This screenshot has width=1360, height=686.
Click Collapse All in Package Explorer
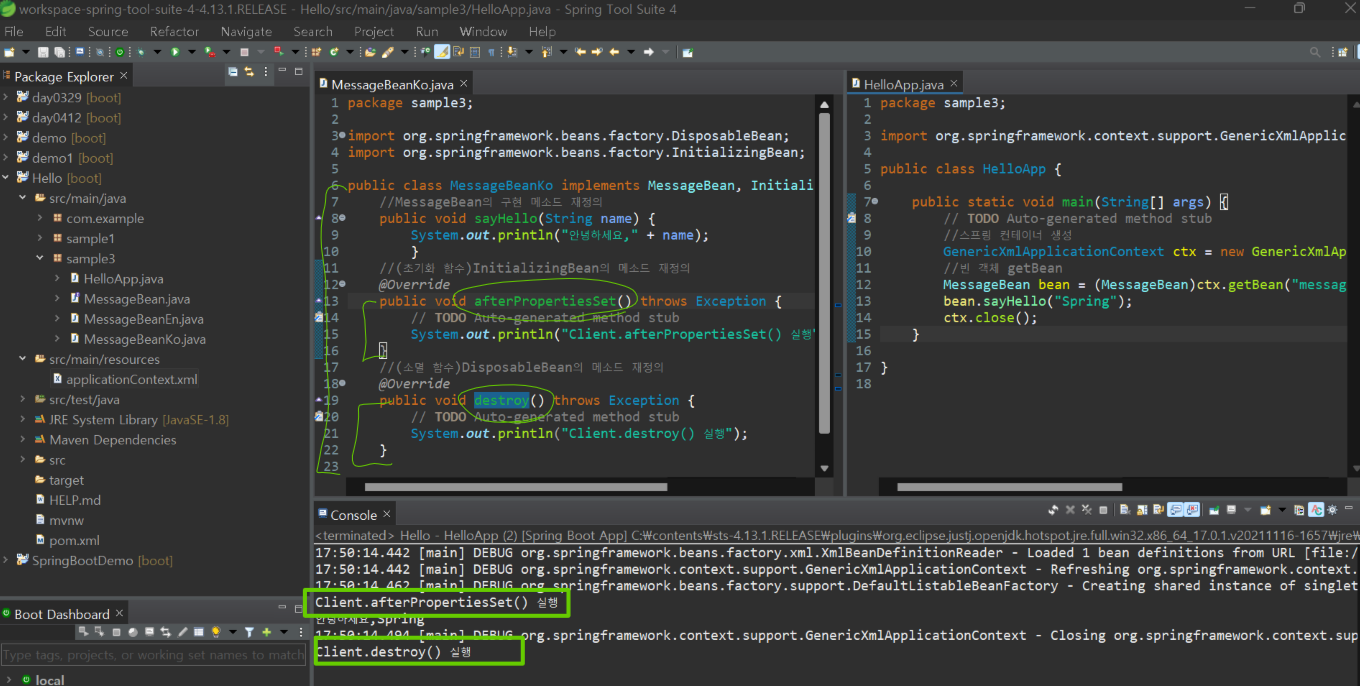[x=233, y=72]
